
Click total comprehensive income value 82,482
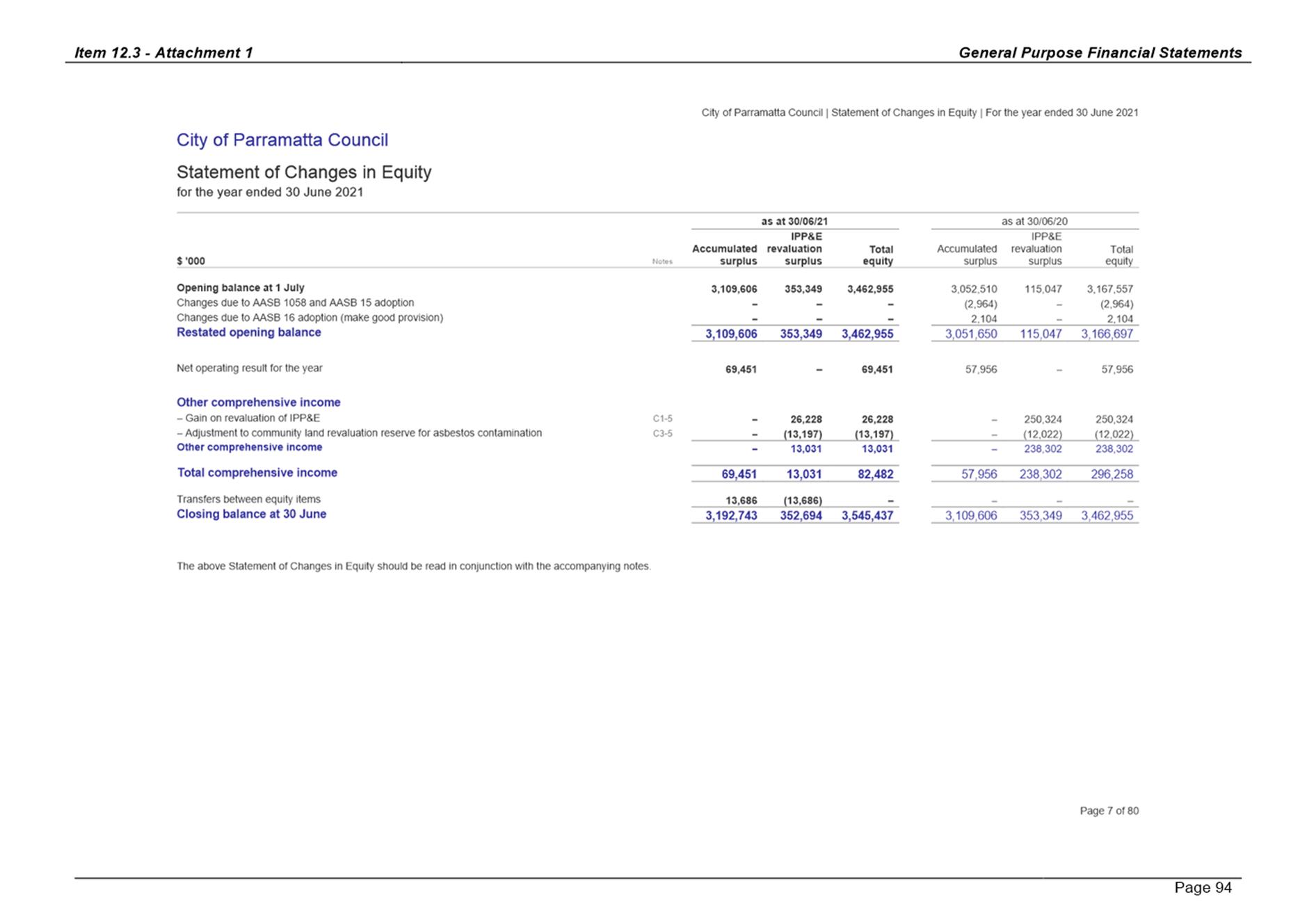tap(877, 474)
